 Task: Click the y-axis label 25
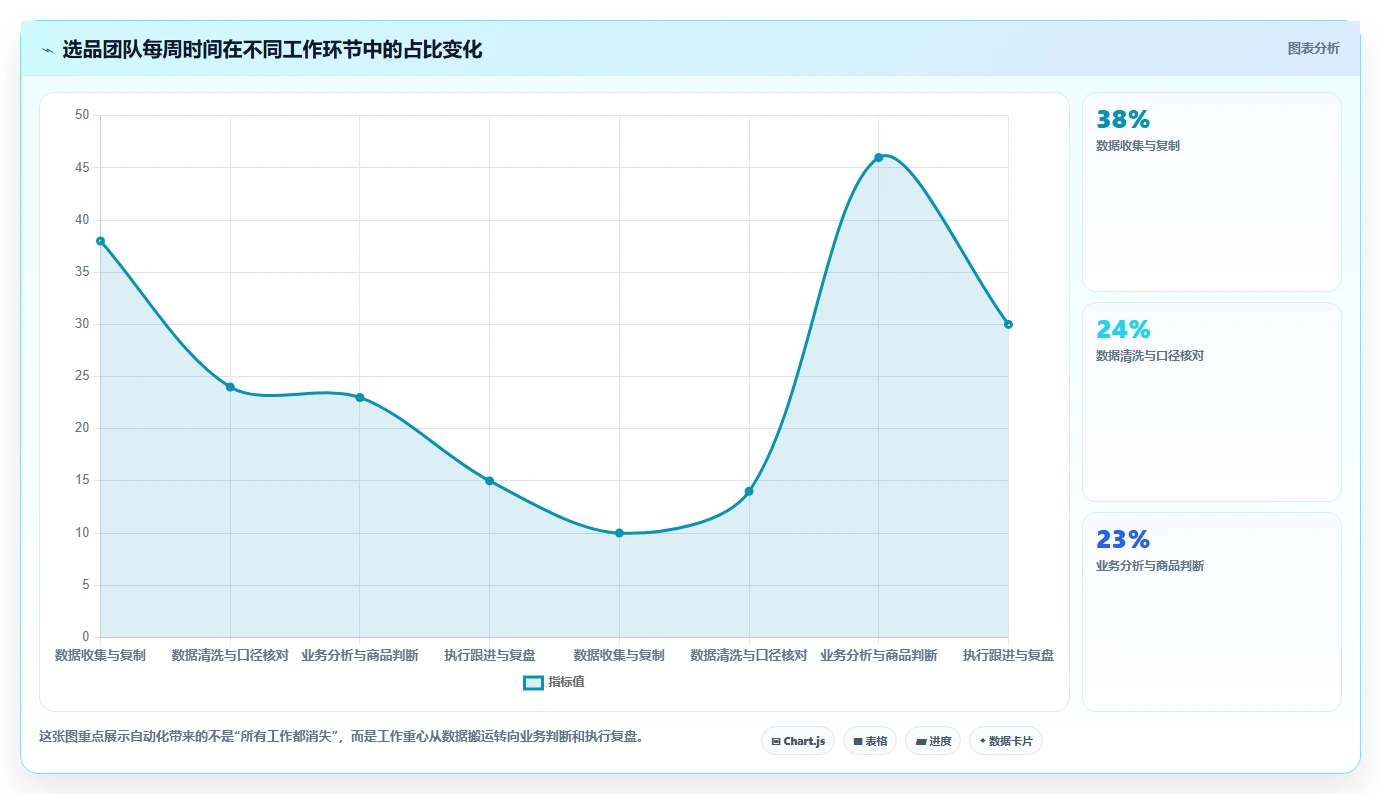[82, 376]
